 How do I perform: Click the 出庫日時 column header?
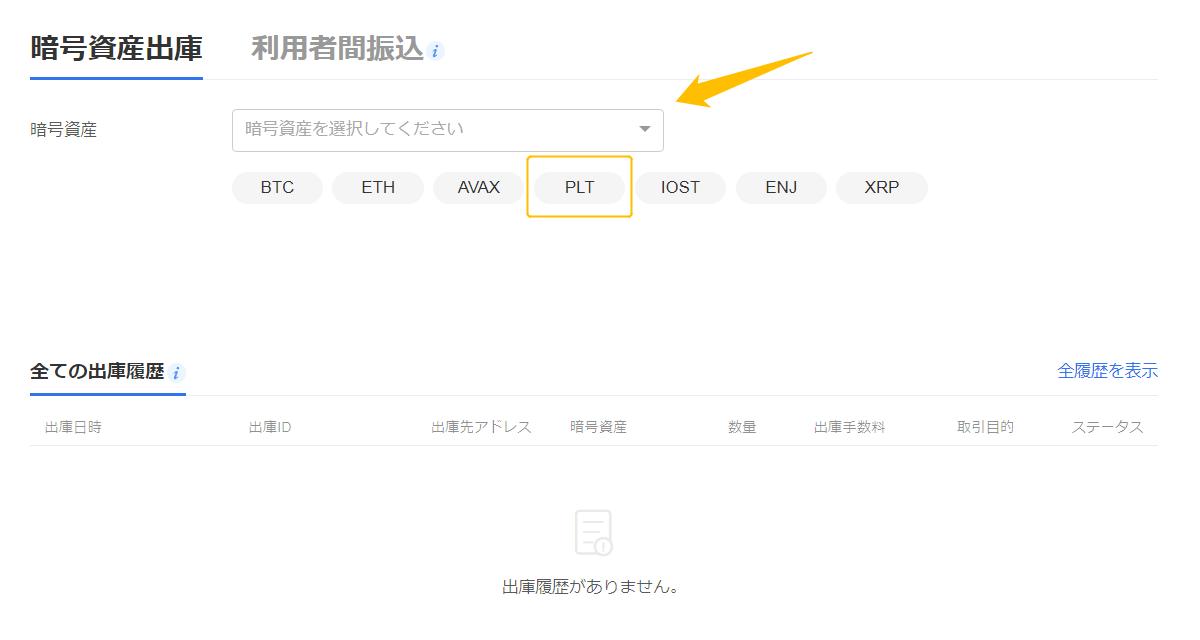[73, 427]
